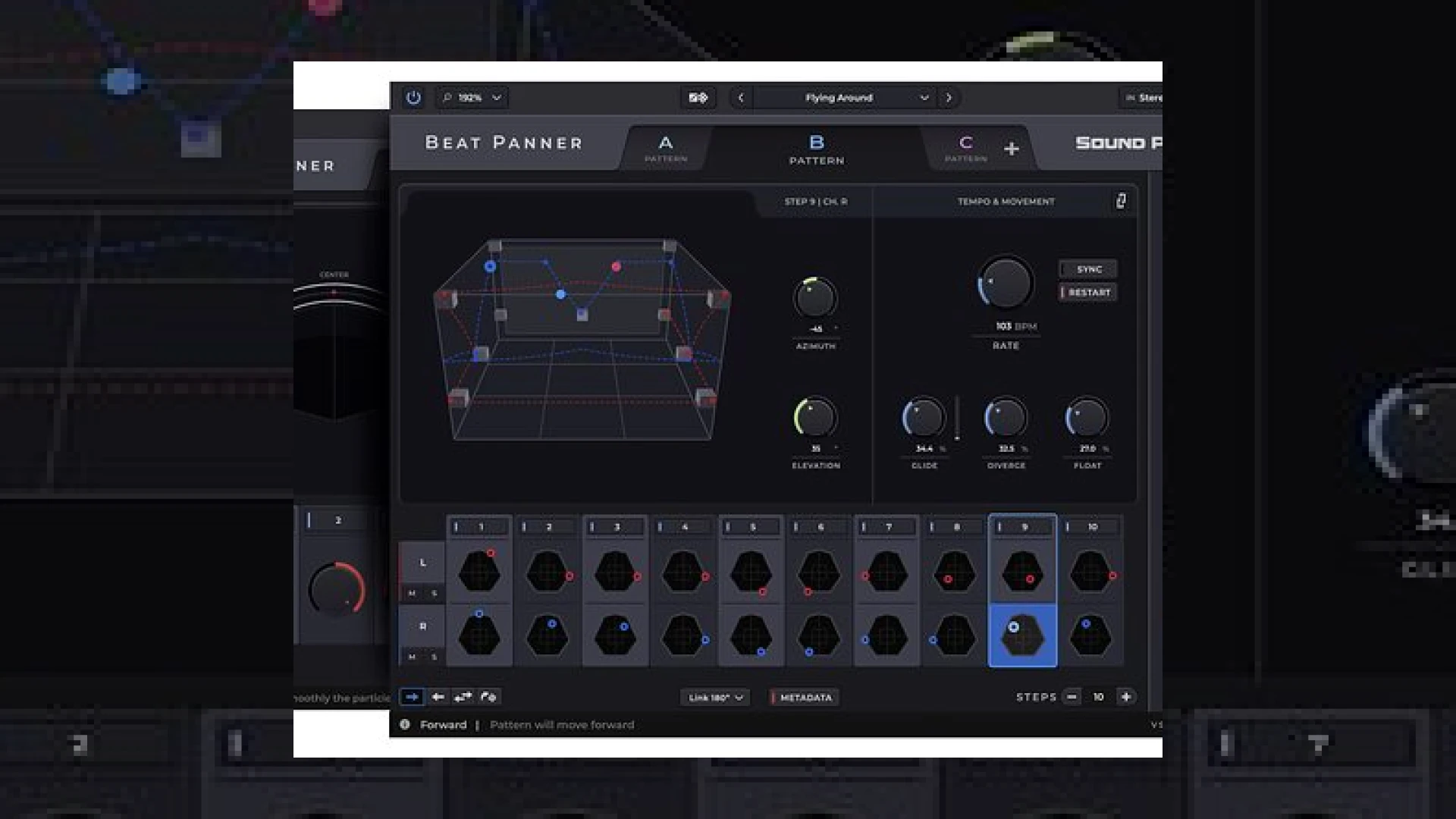Decrease steps with minus button
Screen dimensions: 1456x819
[x=1072, y=697]
